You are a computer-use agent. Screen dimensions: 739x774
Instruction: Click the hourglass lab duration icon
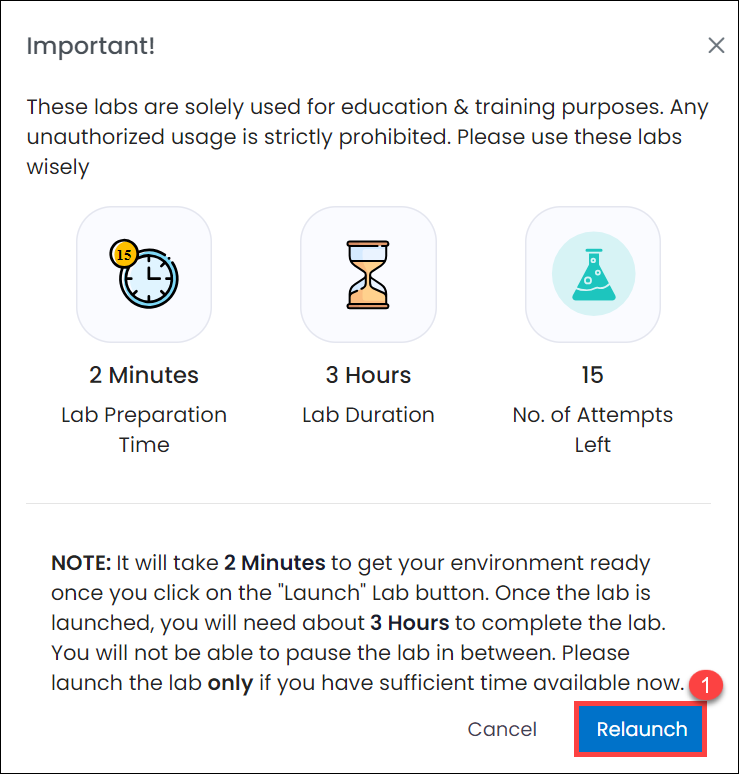(368, 274)
